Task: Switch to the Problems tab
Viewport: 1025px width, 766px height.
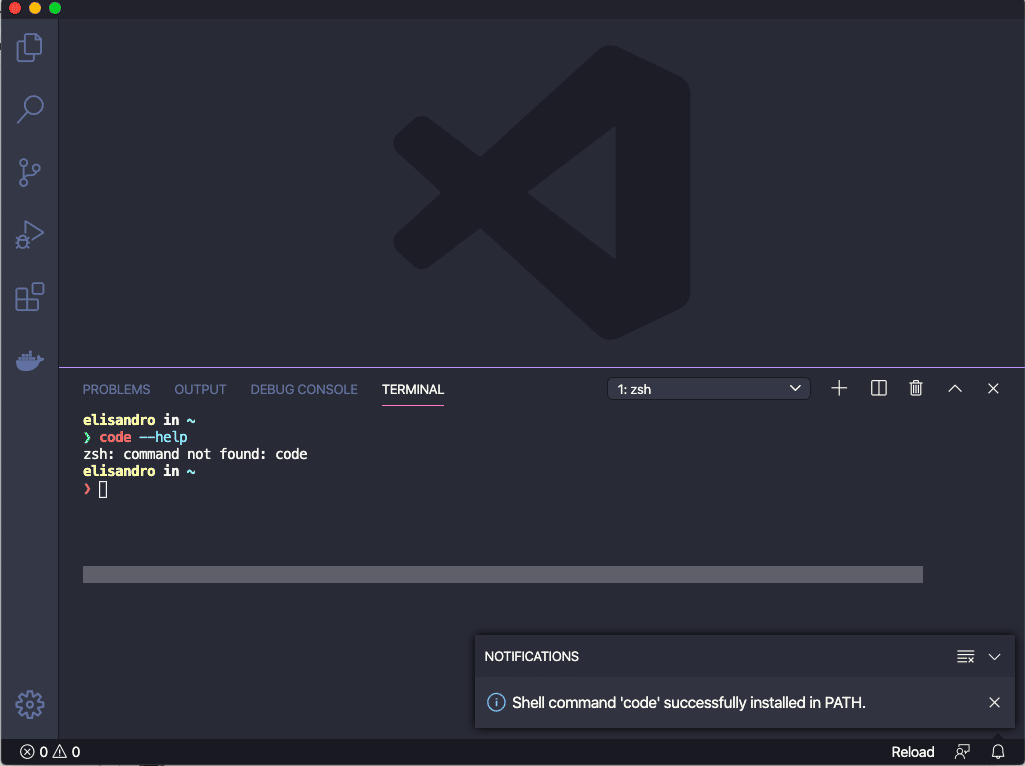Action: 116,390
